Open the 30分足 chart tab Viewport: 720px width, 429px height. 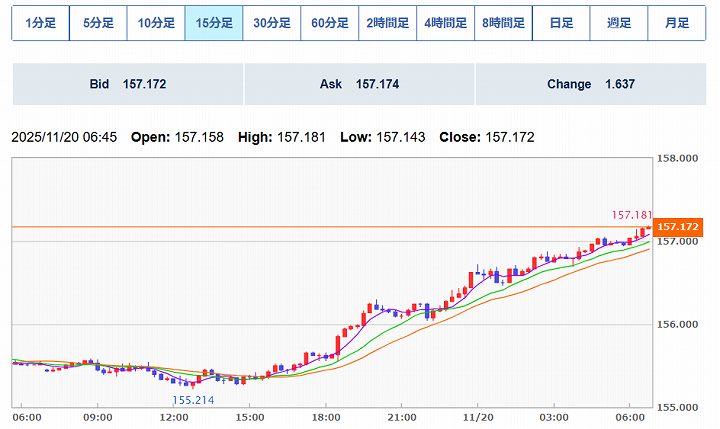[272, 23]
